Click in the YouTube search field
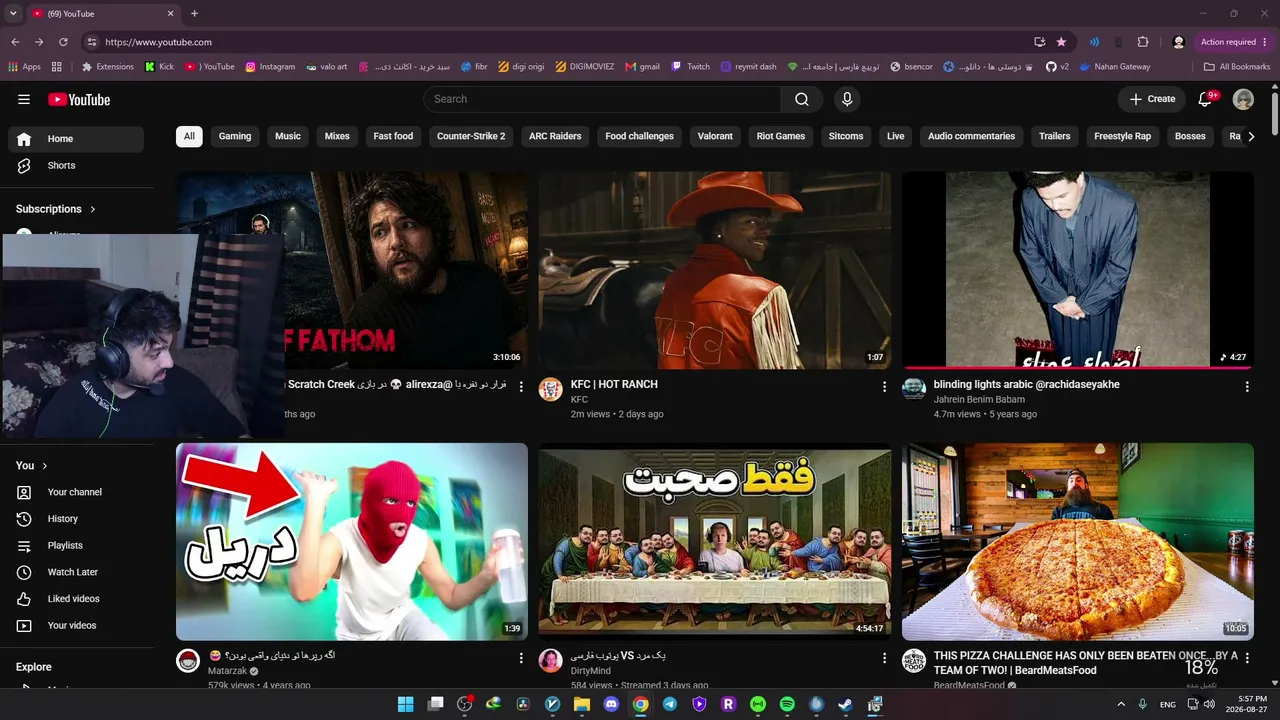 tap(602, 99)
